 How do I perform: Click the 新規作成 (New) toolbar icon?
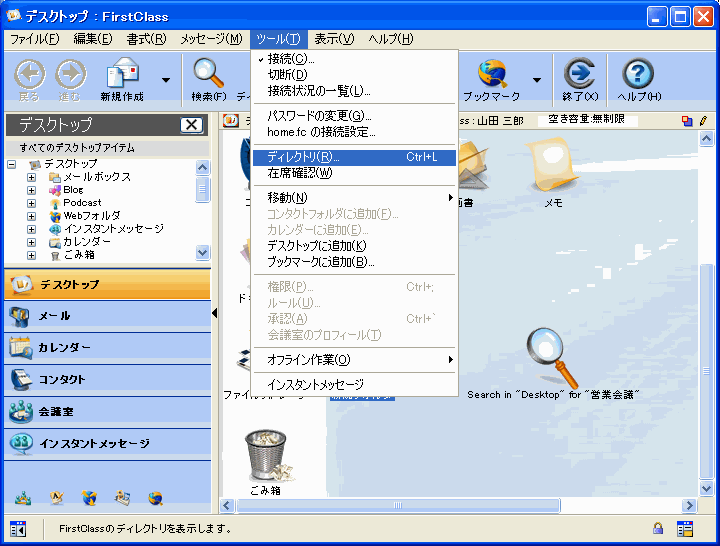tap(121, 74)
